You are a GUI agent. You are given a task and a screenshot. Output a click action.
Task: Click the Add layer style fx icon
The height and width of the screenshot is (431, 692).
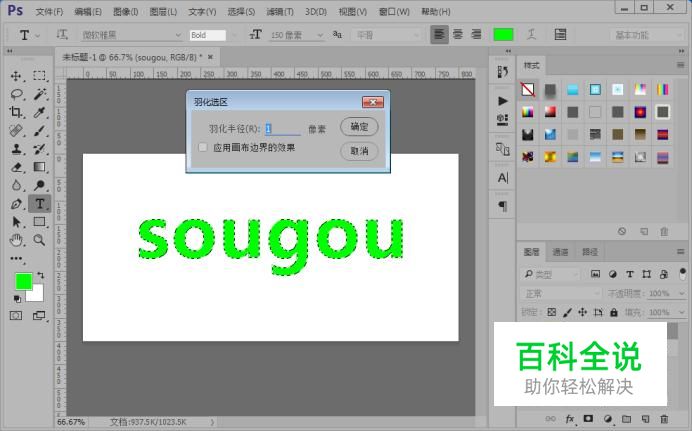tap(570, 419)
